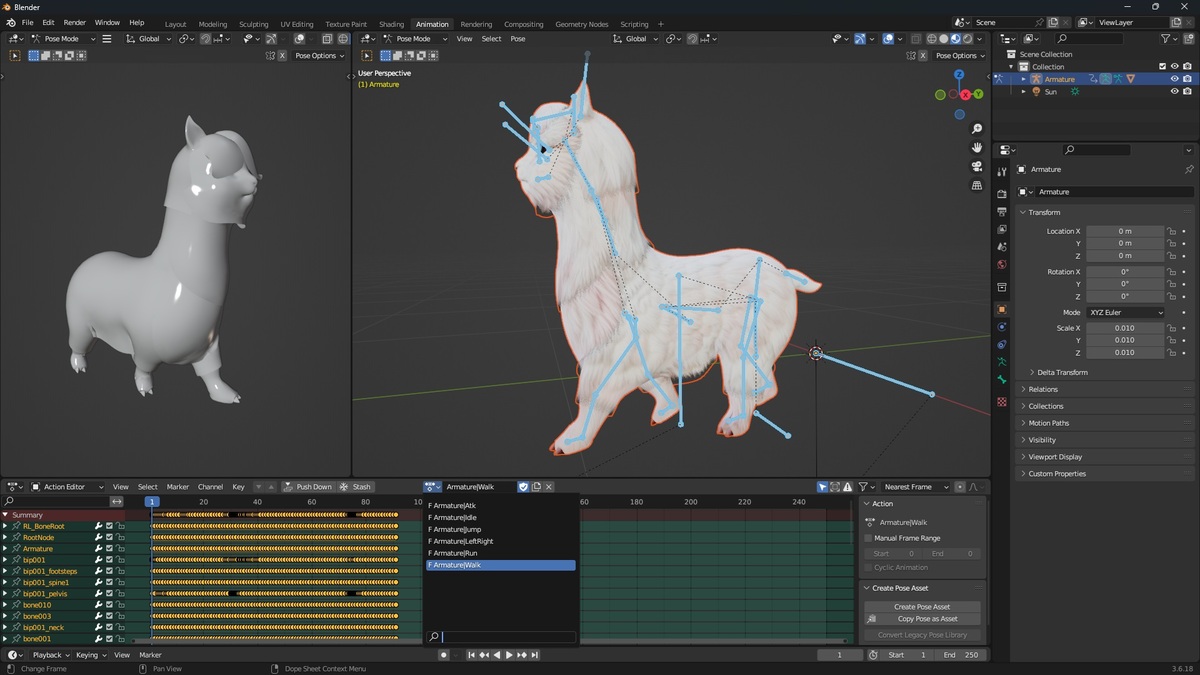Image resolution: width=1200 pixels, height=675 pixels.
Task: Toggle Manual Frame Range checkbox
Action: point(869,538)
